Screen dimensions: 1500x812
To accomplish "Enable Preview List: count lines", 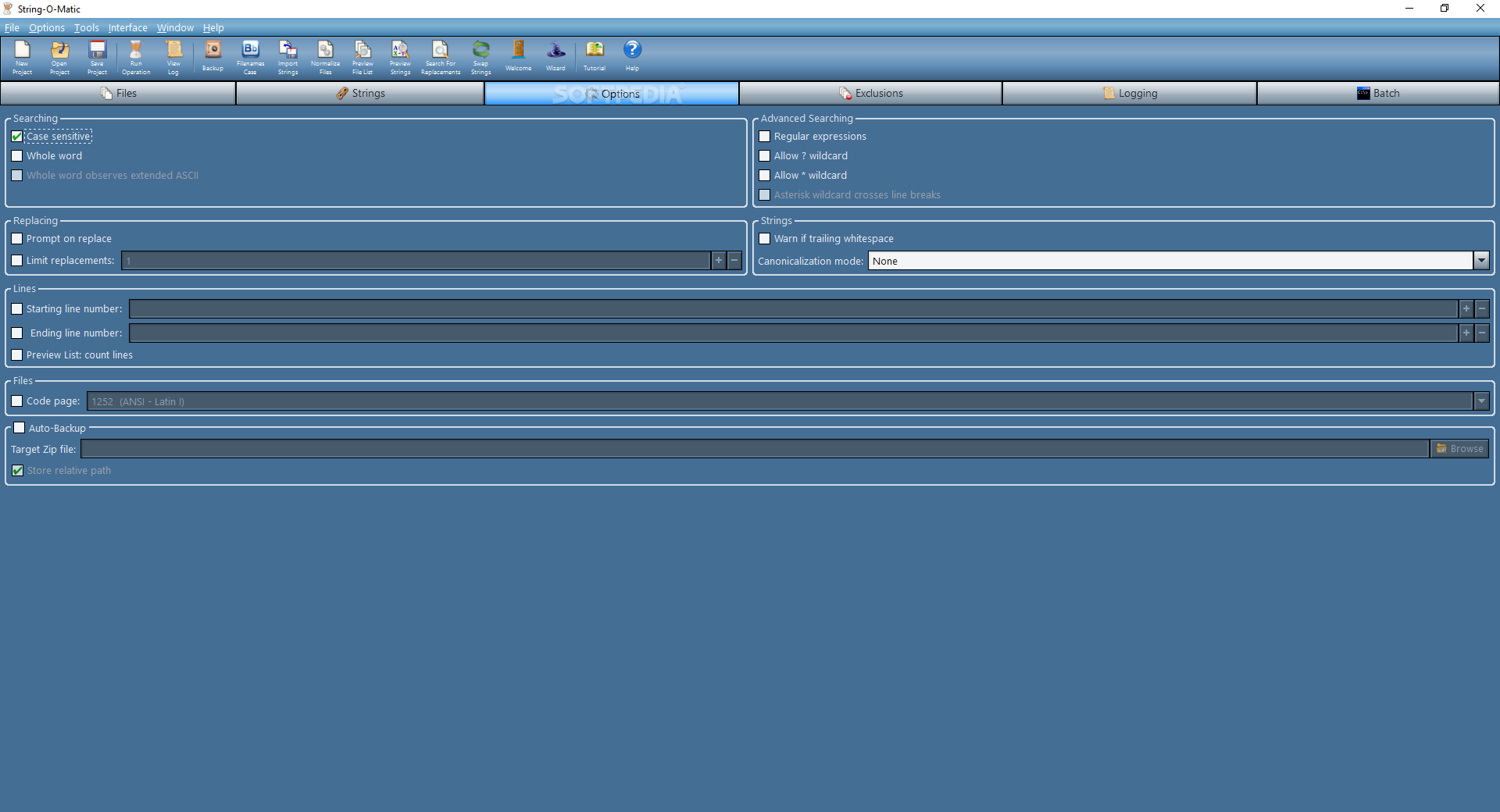I will click(17, 355).
